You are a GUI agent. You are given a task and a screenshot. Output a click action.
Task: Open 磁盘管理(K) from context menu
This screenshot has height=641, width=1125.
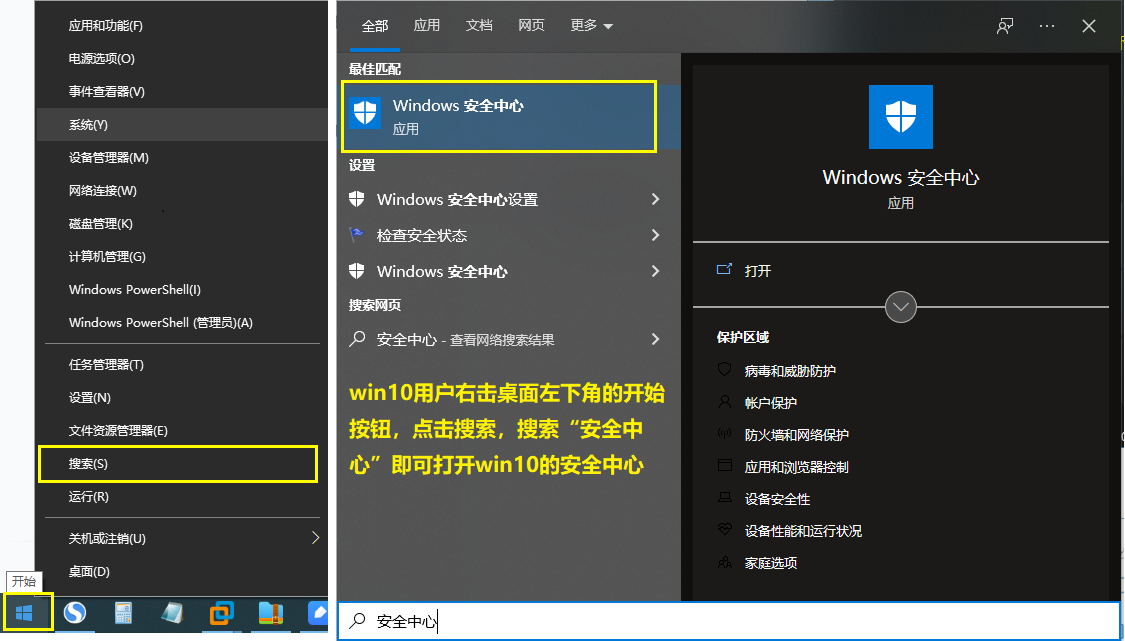coord(182,224)
